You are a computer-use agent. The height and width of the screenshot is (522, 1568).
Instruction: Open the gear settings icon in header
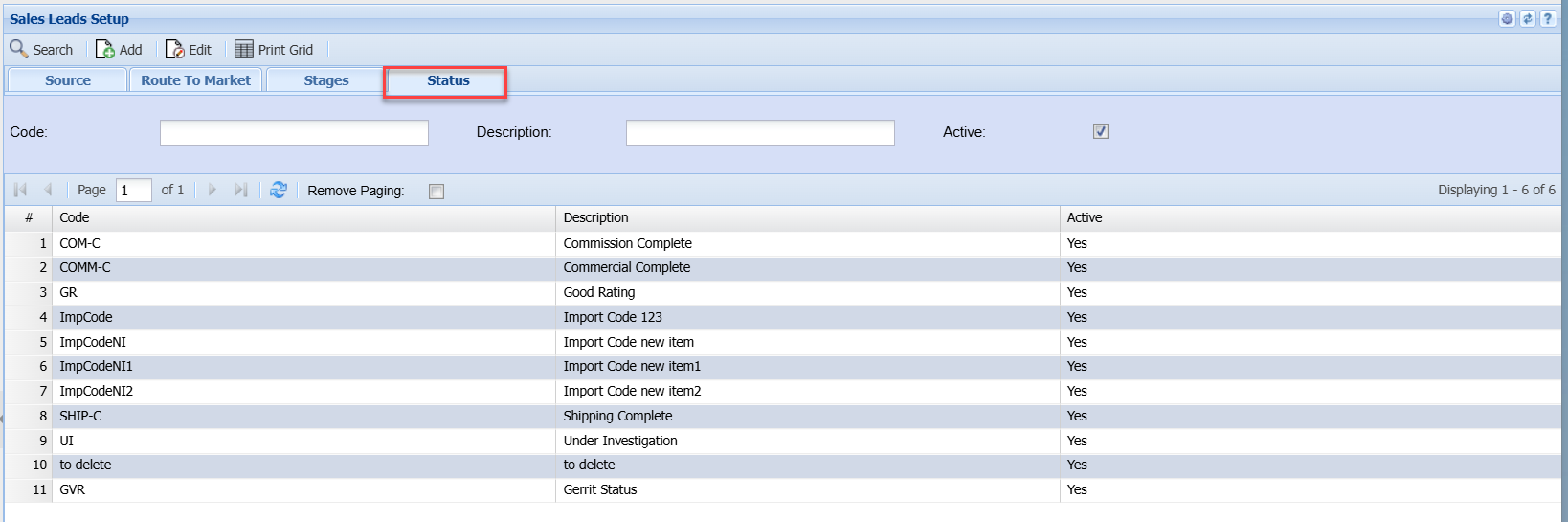(x=1507, y=19)
